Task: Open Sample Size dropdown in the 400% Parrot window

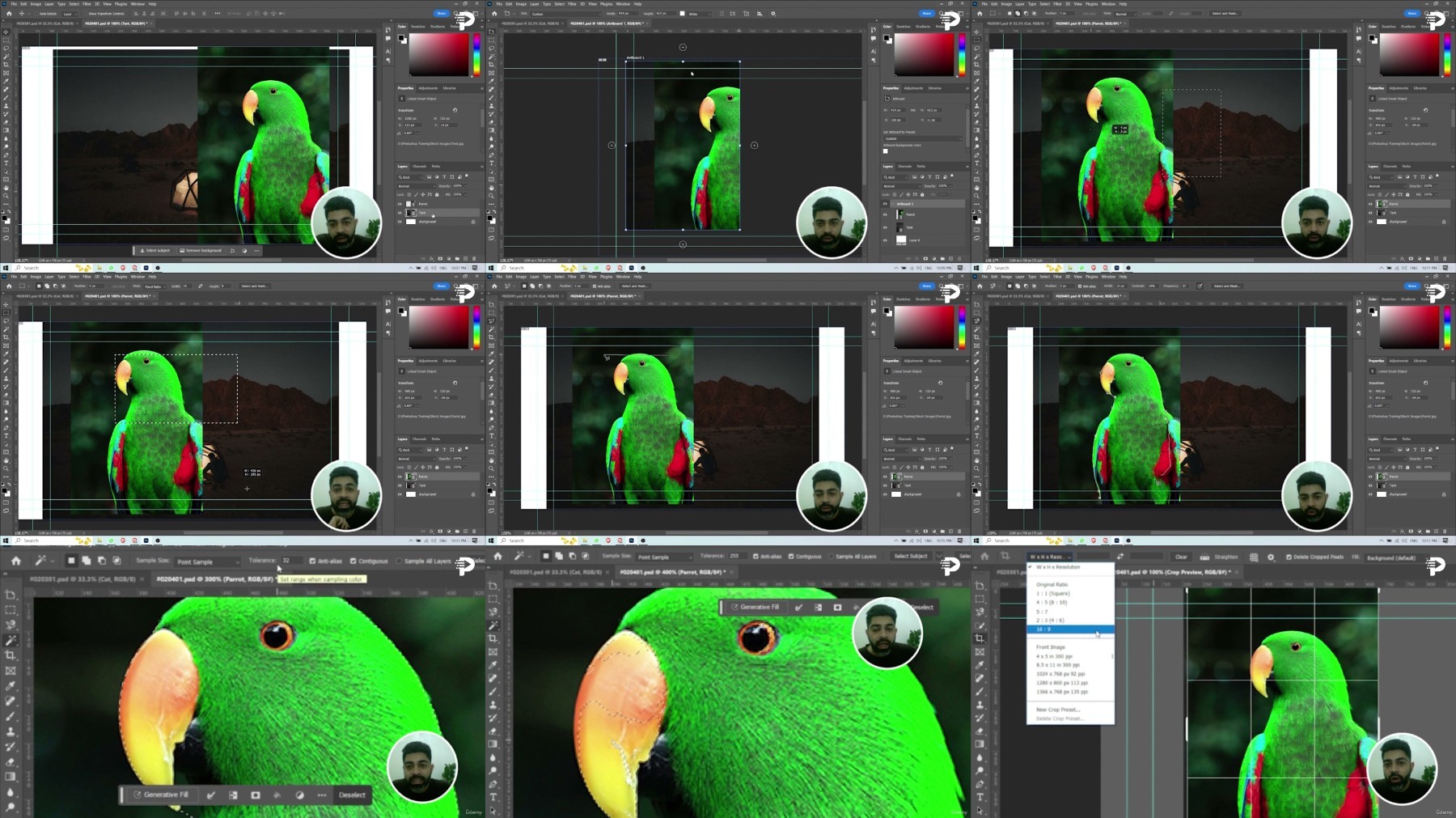Action: click(x=665, y=557)
